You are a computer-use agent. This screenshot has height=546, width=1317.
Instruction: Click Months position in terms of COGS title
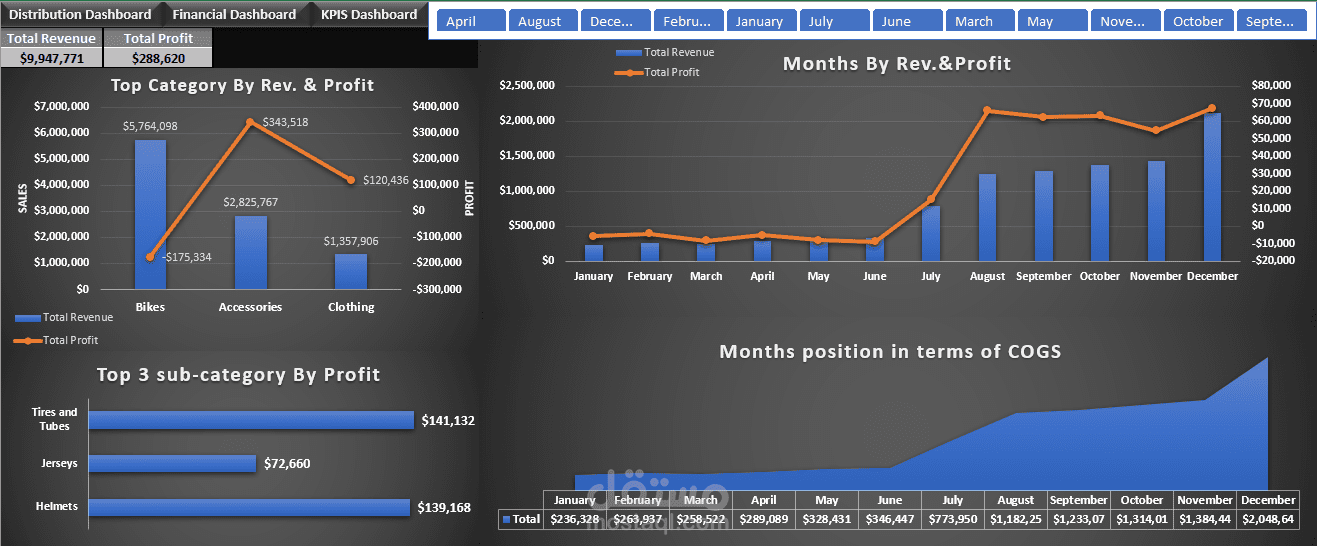[x=890, y=352]
